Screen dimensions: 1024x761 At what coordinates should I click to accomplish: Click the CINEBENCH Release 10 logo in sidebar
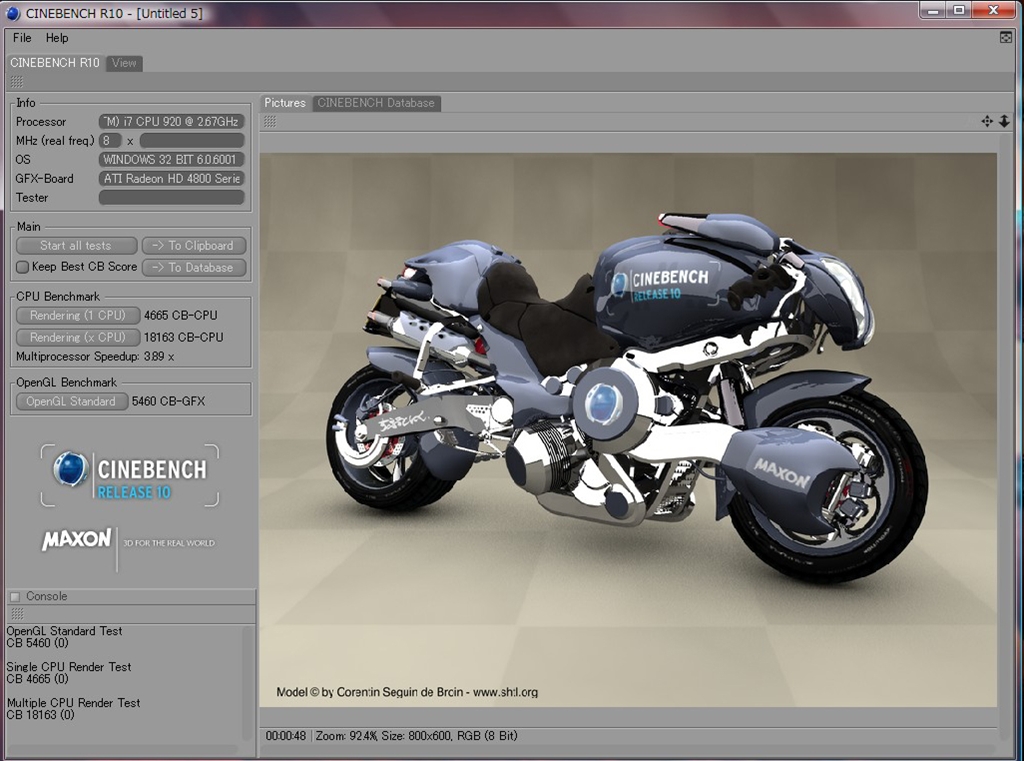pyautogui.click(x=130, y=475)
